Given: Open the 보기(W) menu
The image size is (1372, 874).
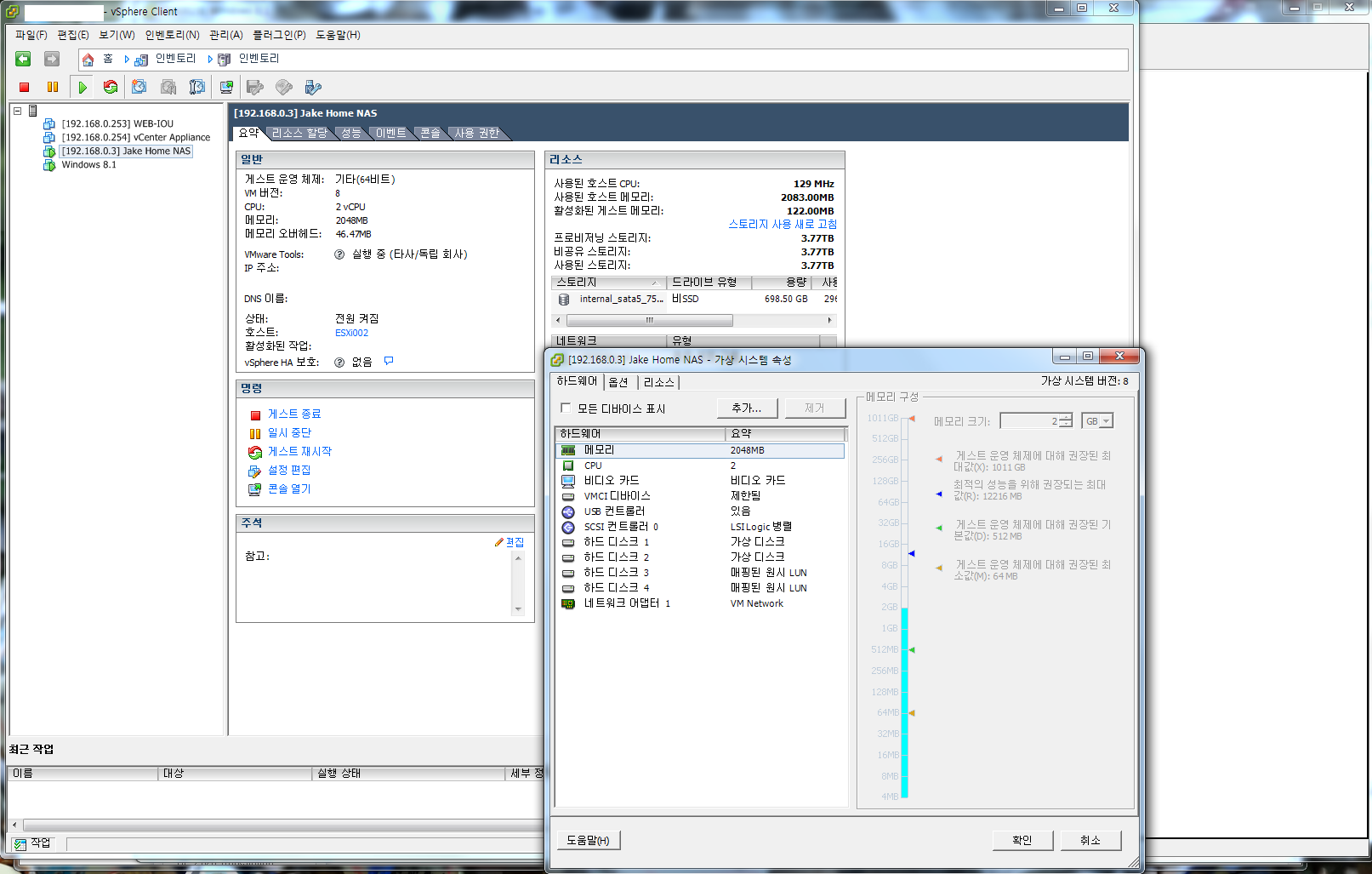Looking at the screenshot, I should click(117, 35).
